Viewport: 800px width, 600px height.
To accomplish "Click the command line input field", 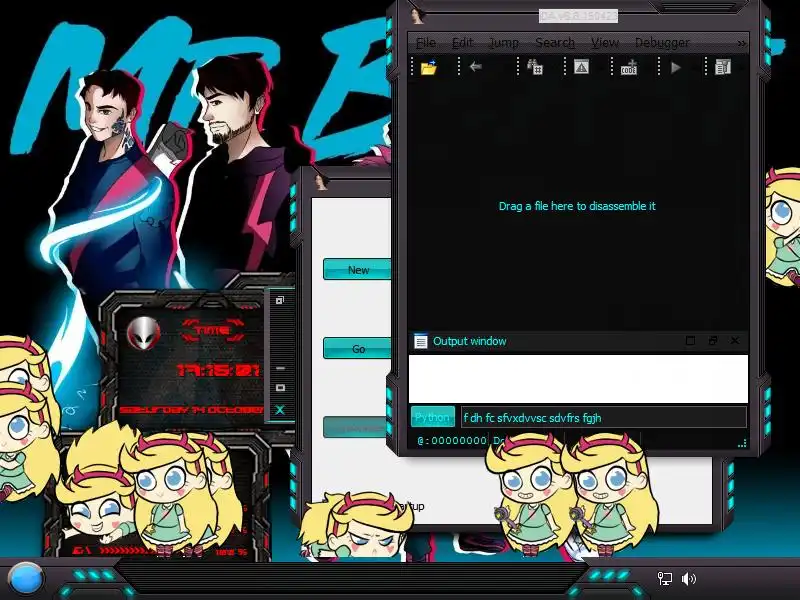I will click(x=604, y=418).
